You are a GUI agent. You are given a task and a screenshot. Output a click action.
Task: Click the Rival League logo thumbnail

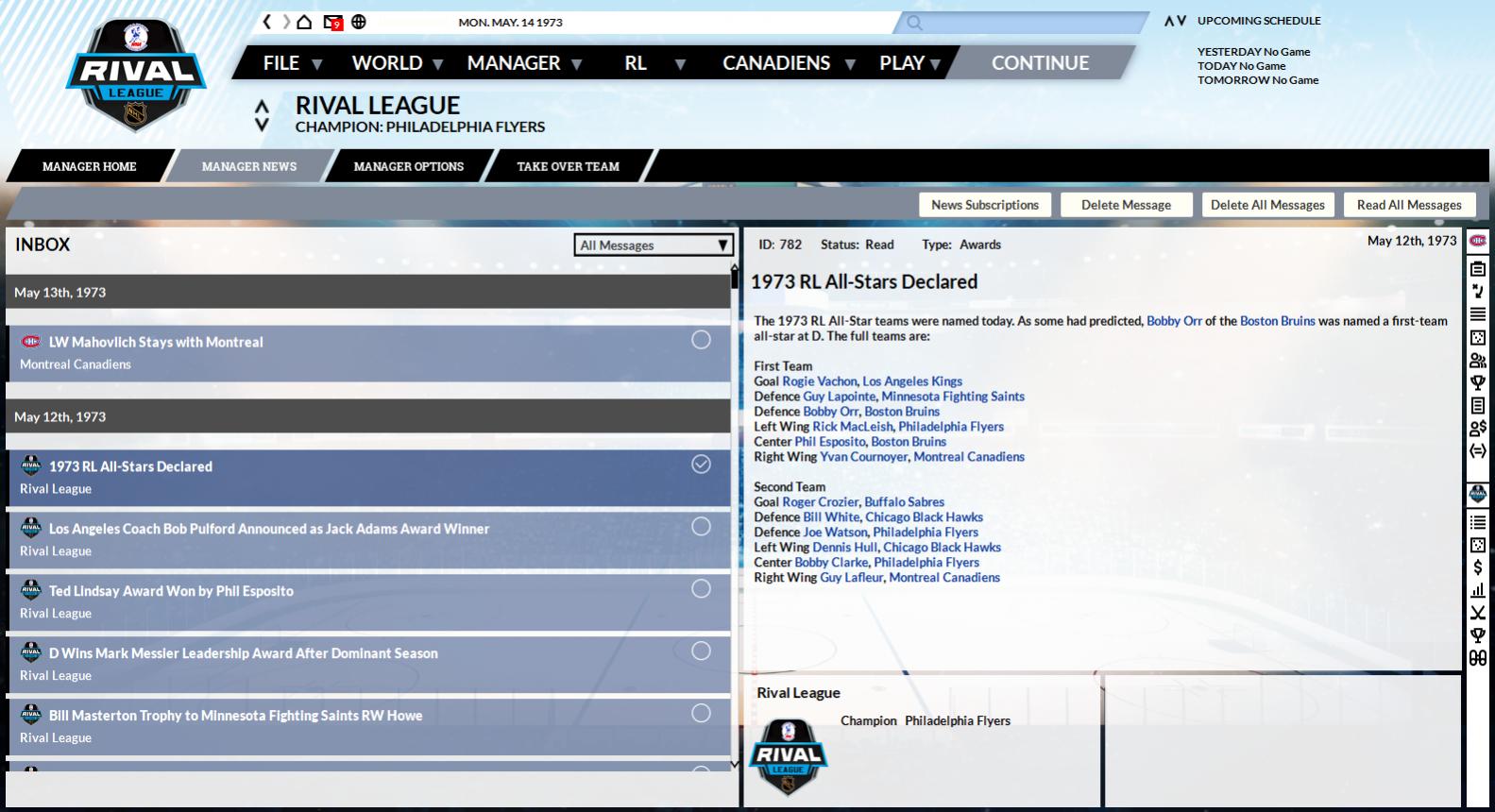pos(788,757)
